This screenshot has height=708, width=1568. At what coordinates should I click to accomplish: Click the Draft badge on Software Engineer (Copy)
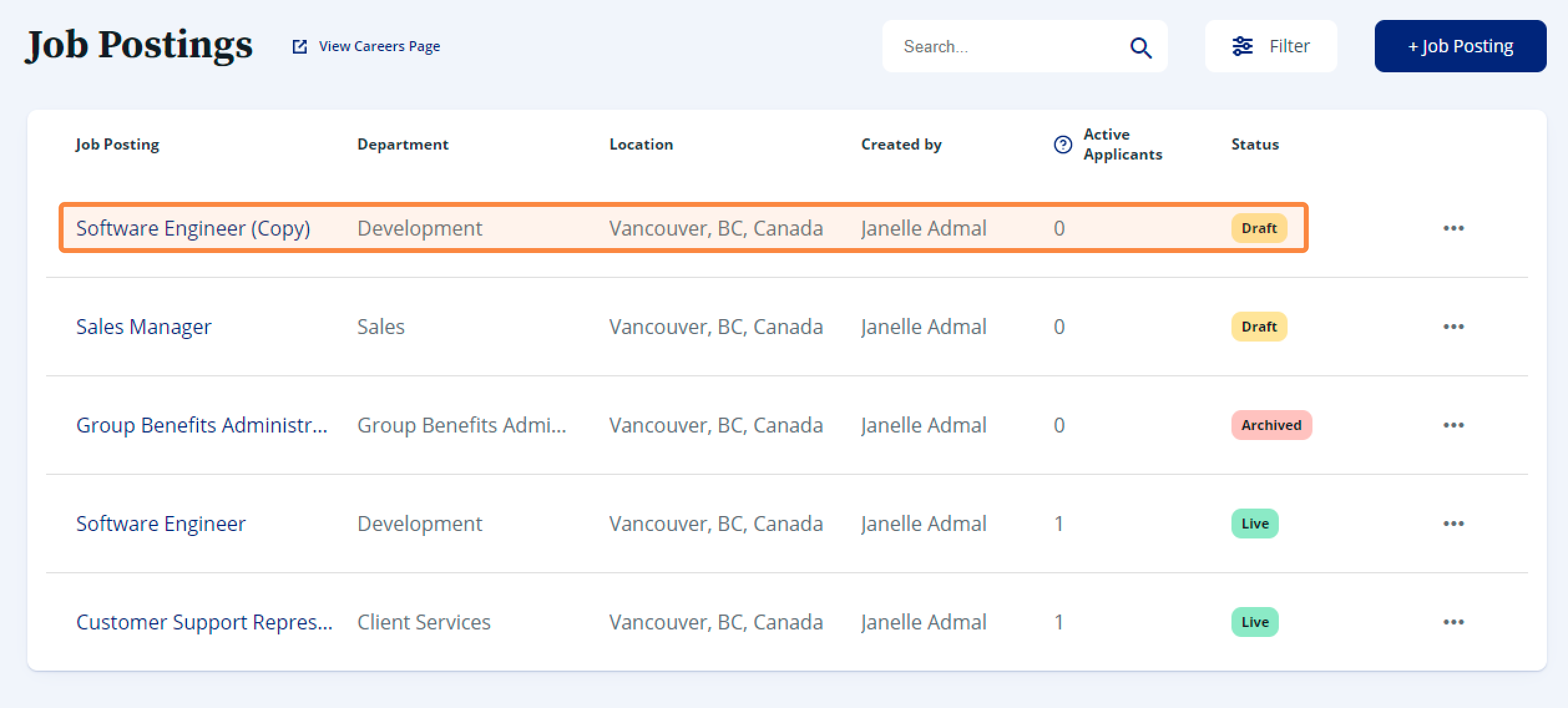[x=1259, y=228]
